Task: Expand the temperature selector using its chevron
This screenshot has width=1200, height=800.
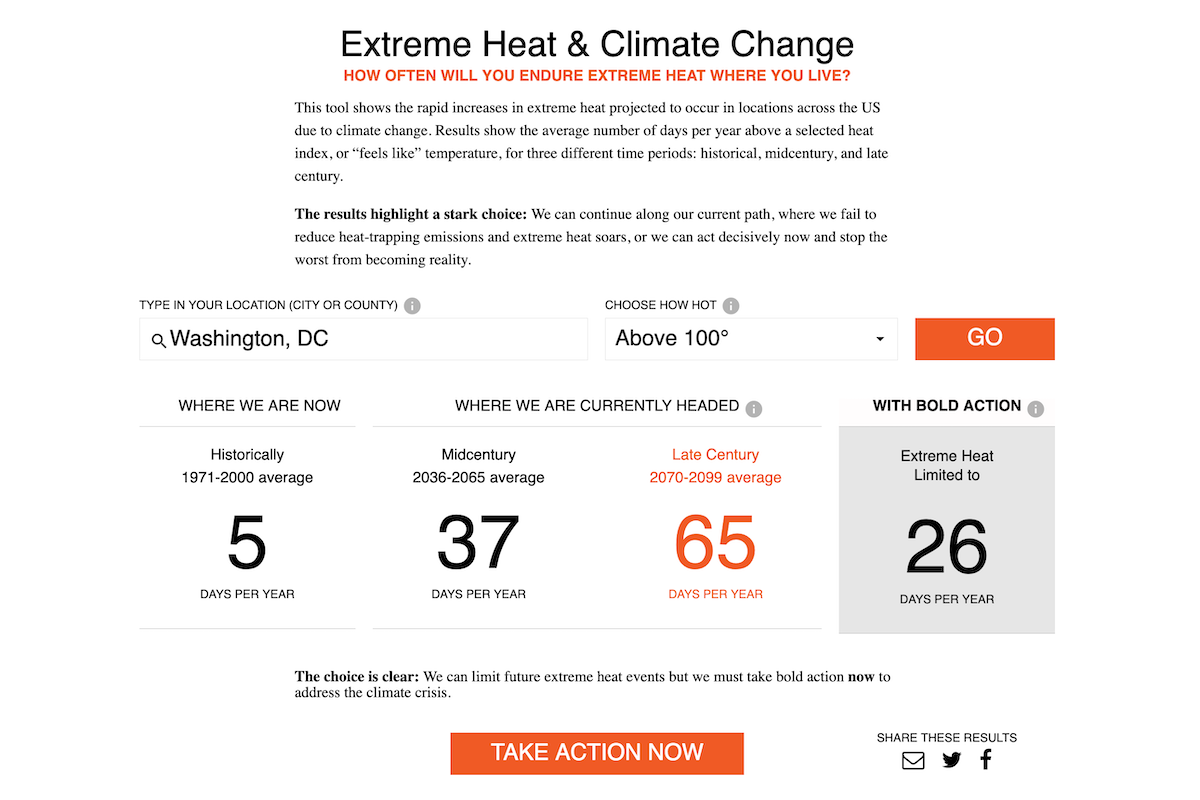Action: [x=879, y=339]
